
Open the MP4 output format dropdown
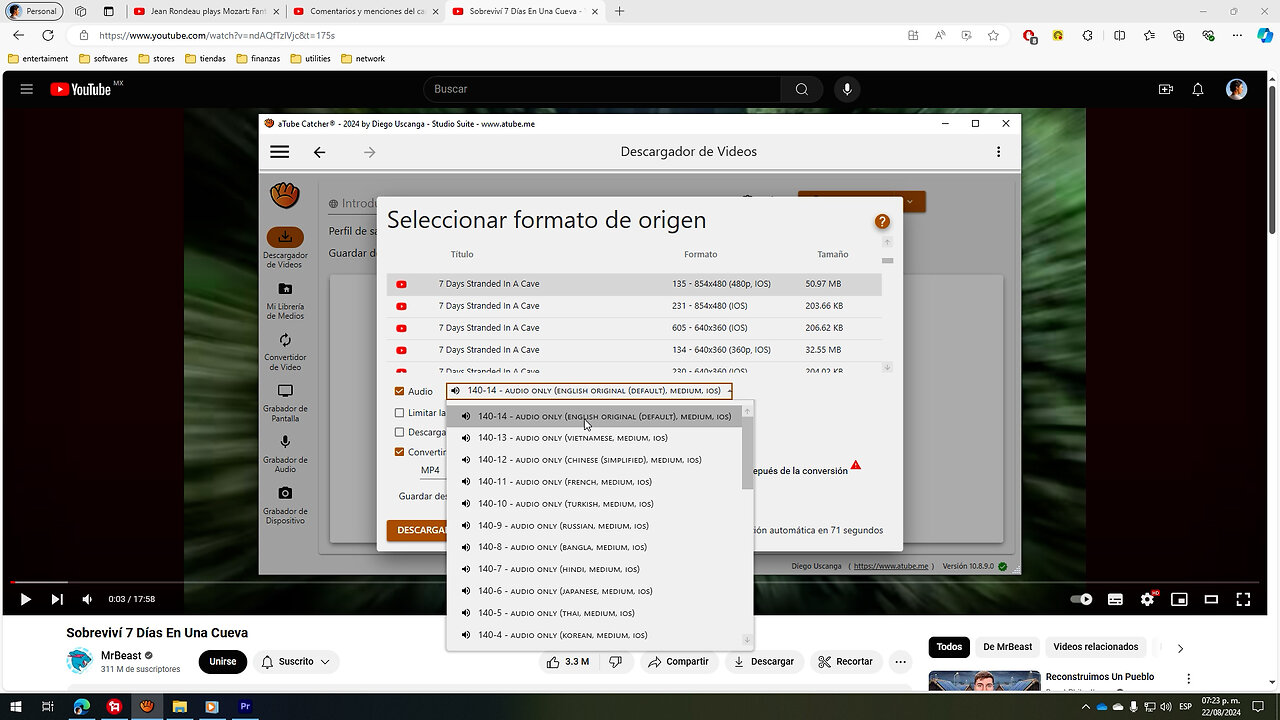432,470
